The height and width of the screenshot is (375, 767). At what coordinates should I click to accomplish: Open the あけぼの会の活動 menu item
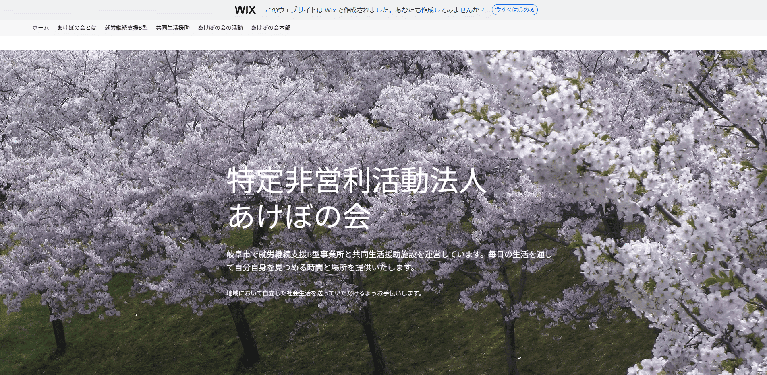click(220, 28)
